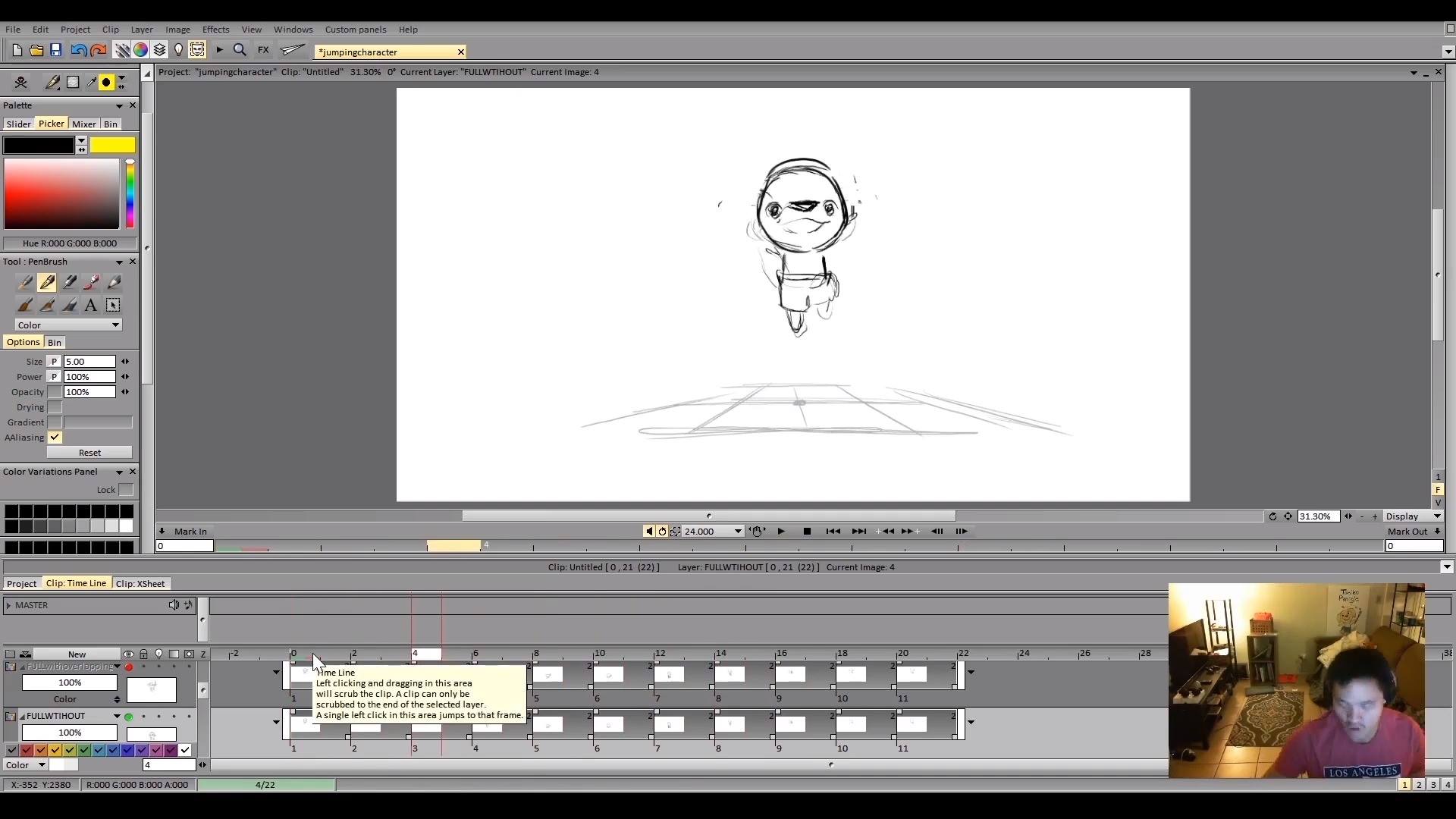Screen dimensions: 1456x819
Task: Toggle the Size pressure P button
Action: 55,362
